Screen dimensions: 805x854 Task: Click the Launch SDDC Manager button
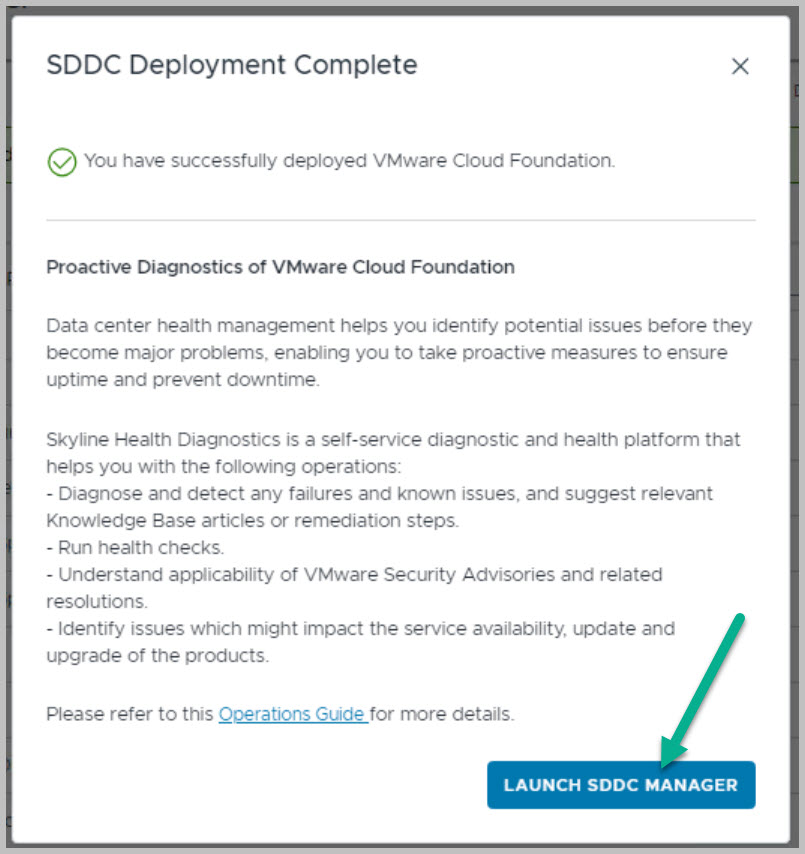click(620, 785)
